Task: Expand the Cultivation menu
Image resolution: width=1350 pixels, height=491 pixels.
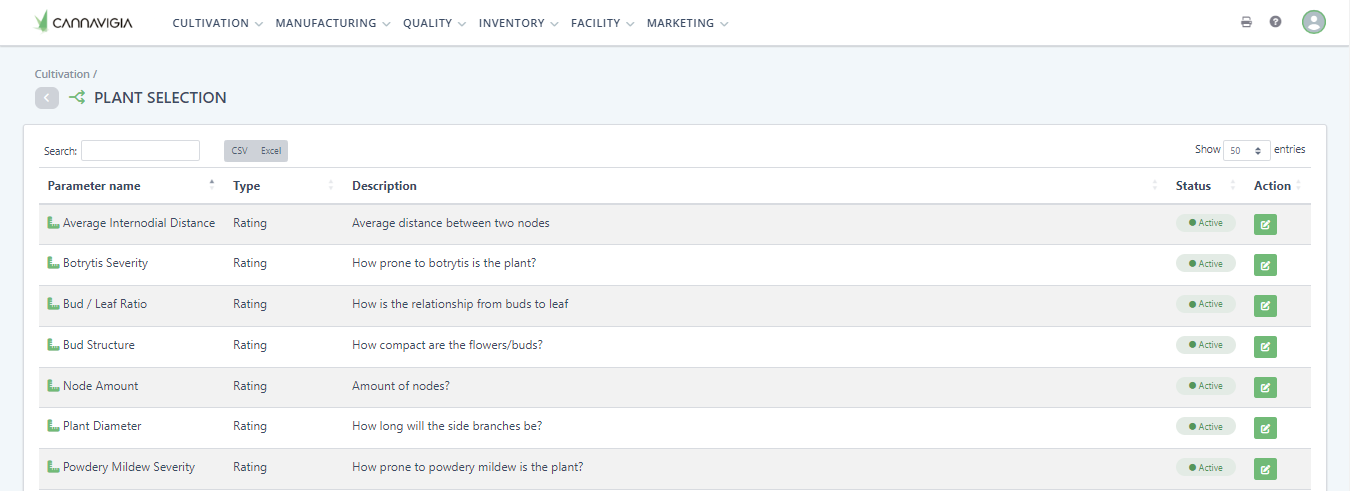Action: pyautogui.click(x=217, y=23)
